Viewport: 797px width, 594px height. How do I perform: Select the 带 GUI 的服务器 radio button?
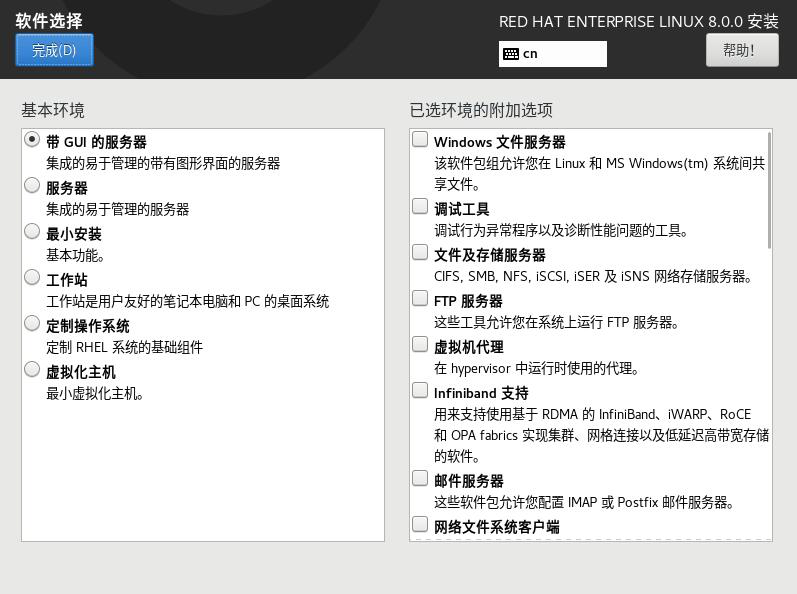click(32, 139)
